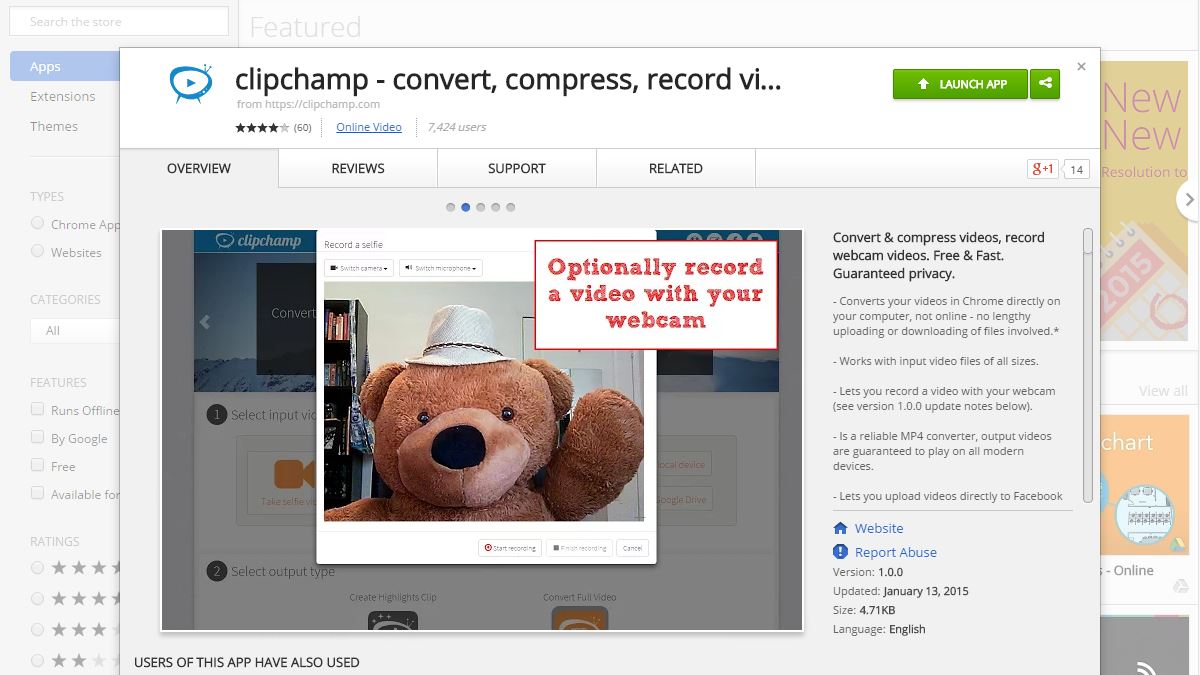Viewport: 1200px width, 675px height.
Task: Enable the Free feature checkbox
Action: coord(38,465)
